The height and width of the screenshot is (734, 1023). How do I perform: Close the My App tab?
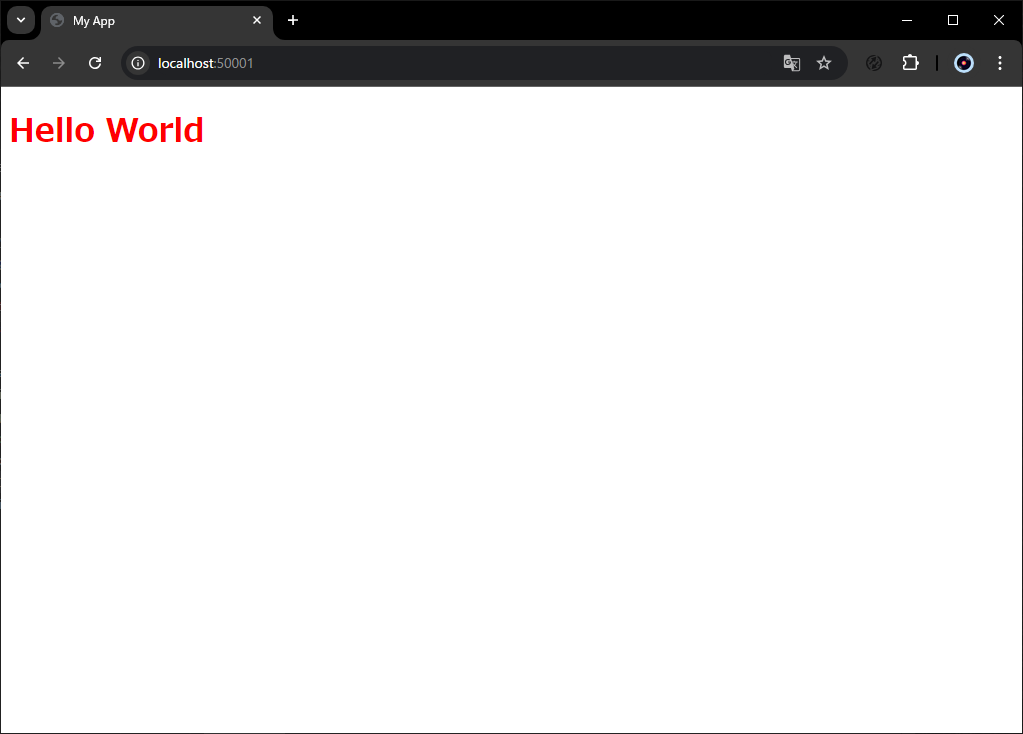(257, 20)
